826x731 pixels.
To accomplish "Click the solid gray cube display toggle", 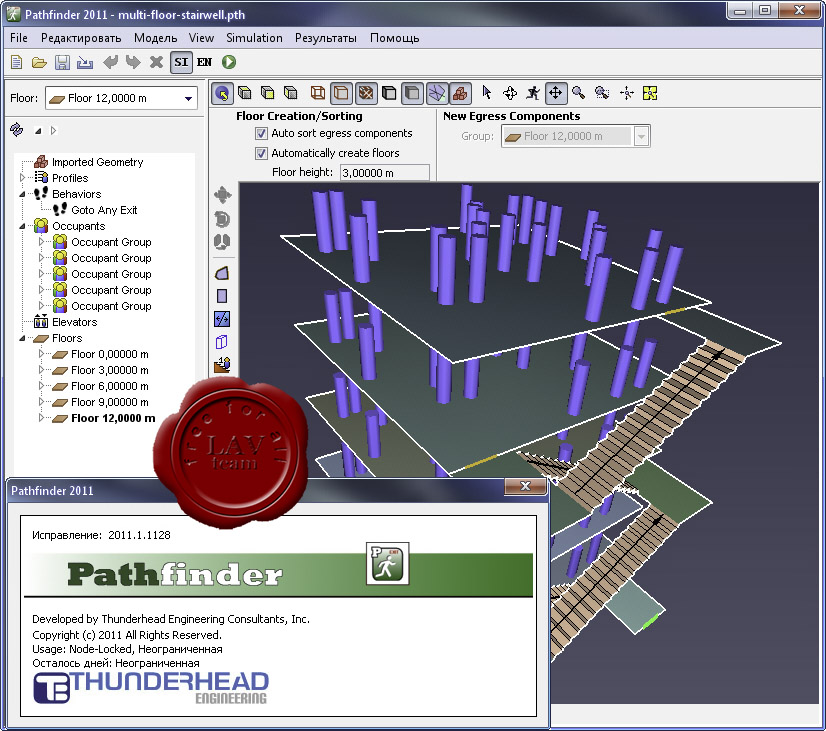I will (412, 93).
